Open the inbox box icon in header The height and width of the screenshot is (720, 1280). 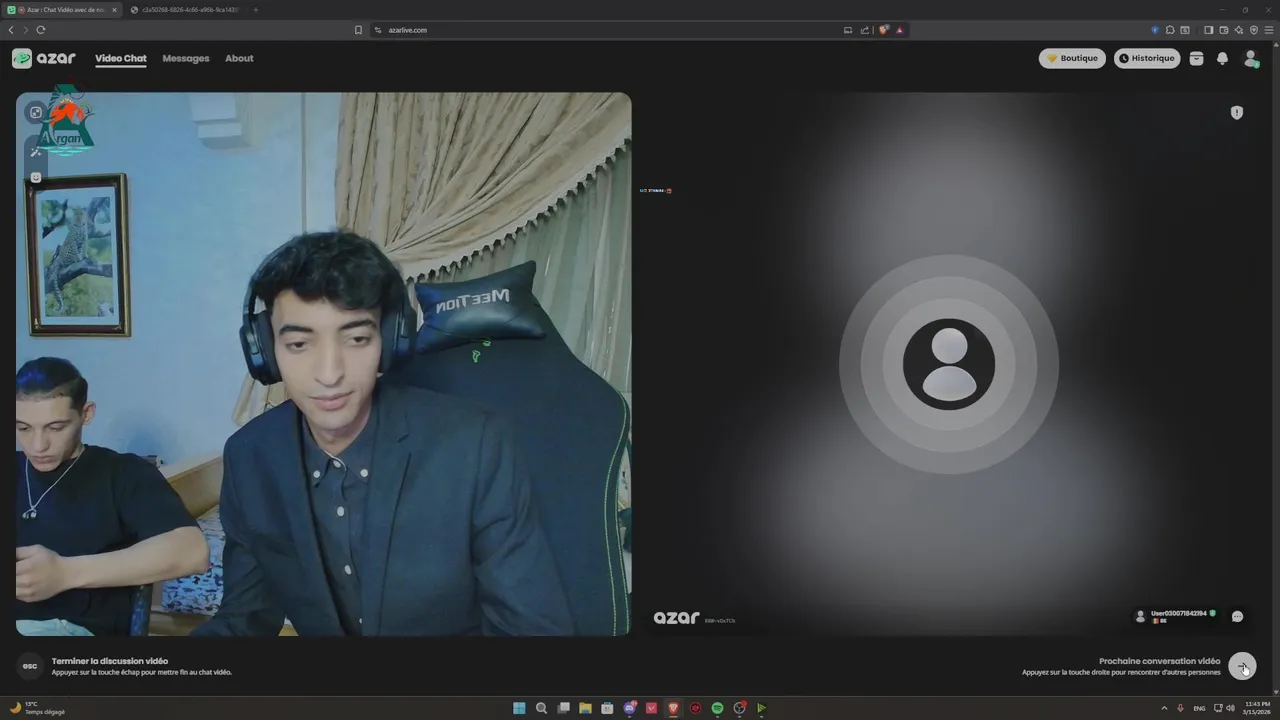(1196, 58)
